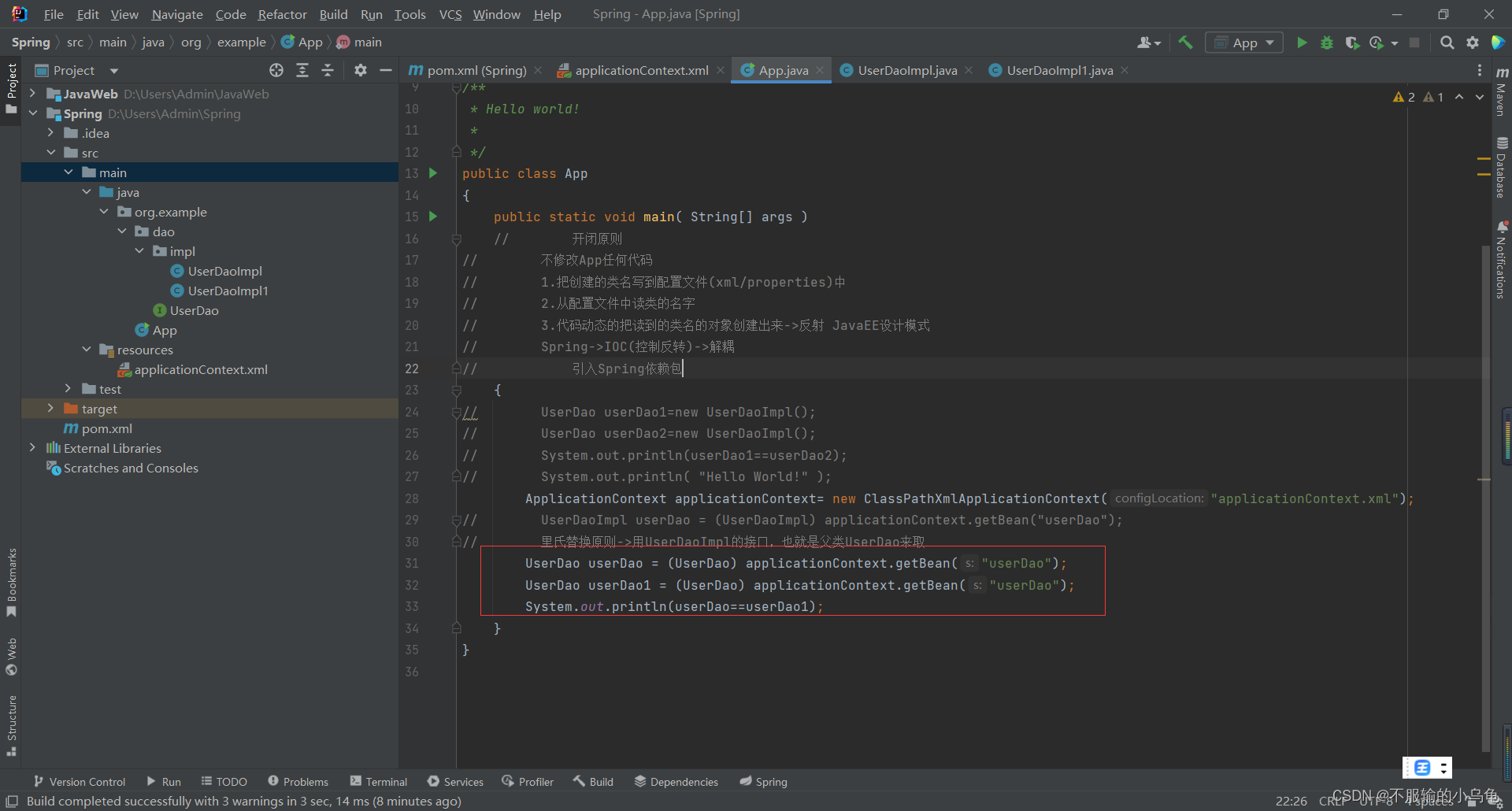This screenshot has width=1512, height=811.
Task: Open the Navigate menu
Action: tap(177, 14)
